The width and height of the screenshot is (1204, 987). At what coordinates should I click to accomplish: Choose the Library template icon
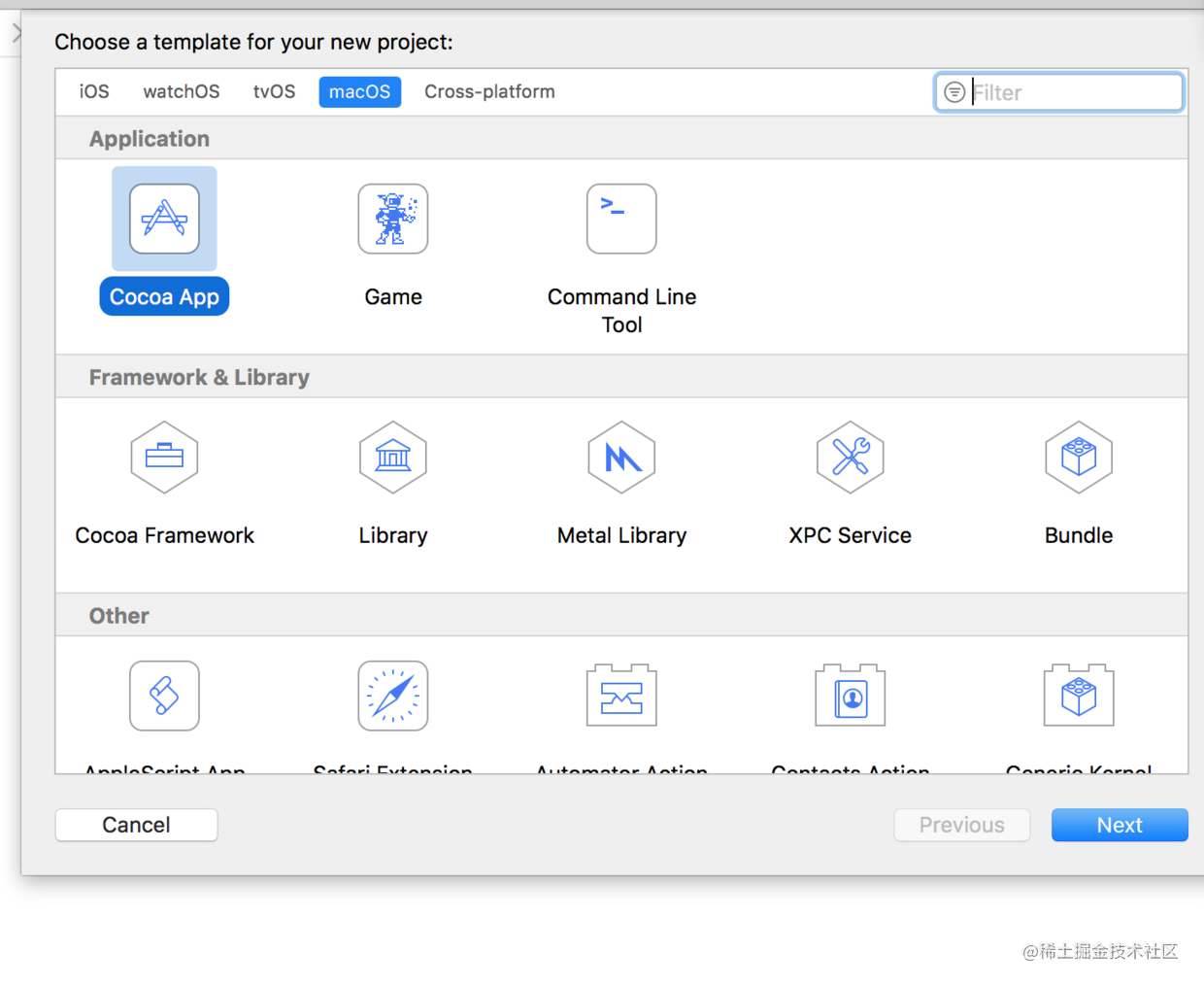[x=393, y=457]
